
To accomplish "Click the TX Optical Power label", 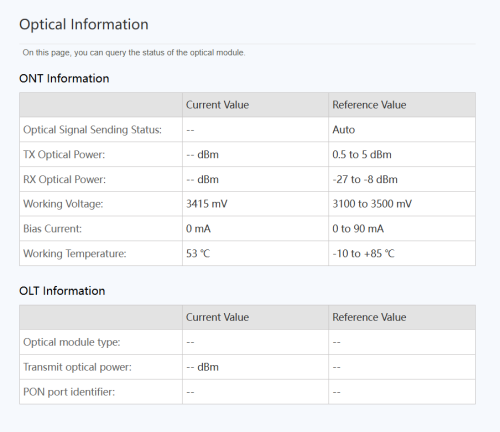I will tap(64, 155).
